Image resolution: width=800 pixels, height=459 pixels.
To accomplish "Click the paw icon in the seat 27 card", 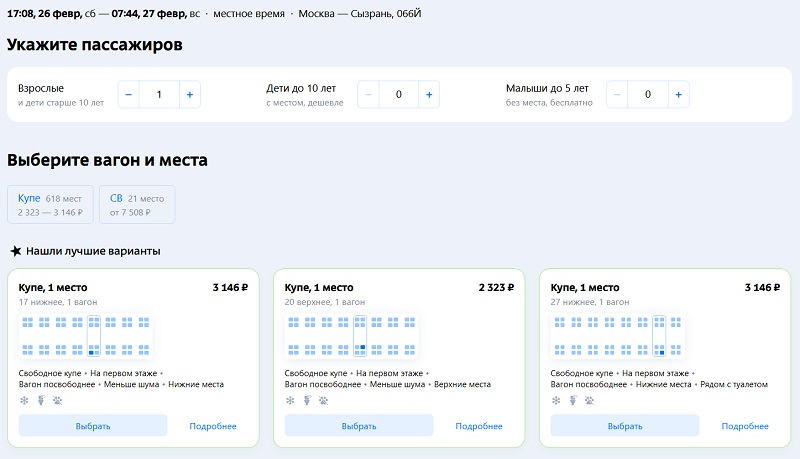I will click(588, 401).
